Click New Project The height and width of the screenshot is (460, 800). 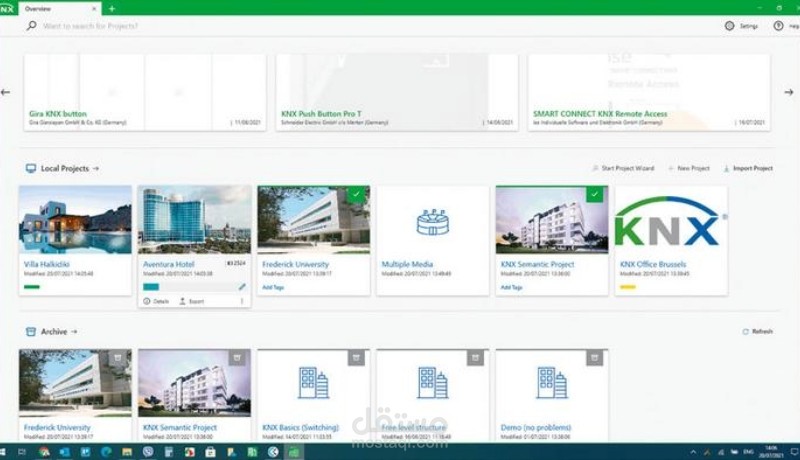[689, 168]
